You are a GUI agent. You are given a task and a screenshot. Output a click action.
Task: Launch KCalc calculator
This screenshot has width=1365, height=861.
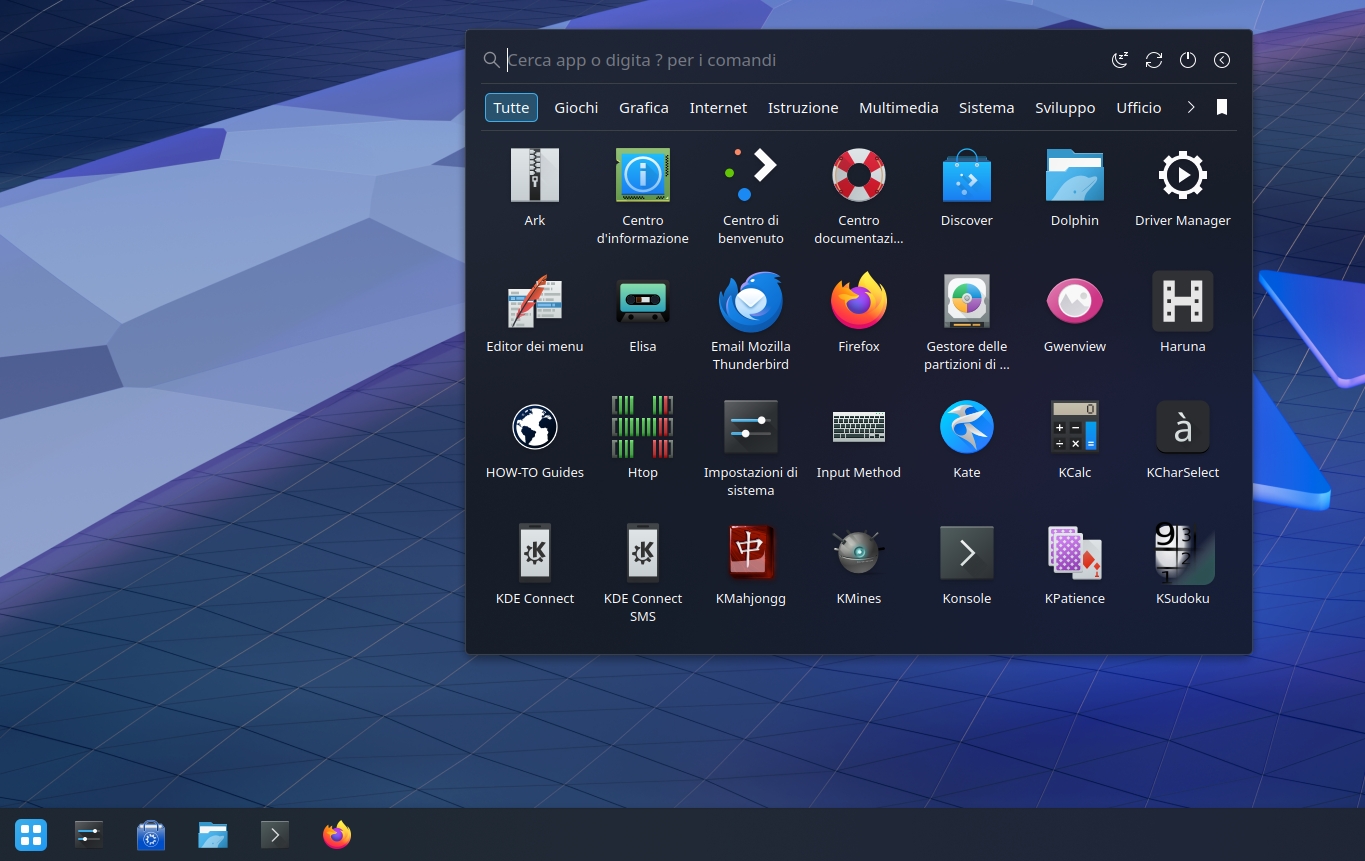[1075, 440]
